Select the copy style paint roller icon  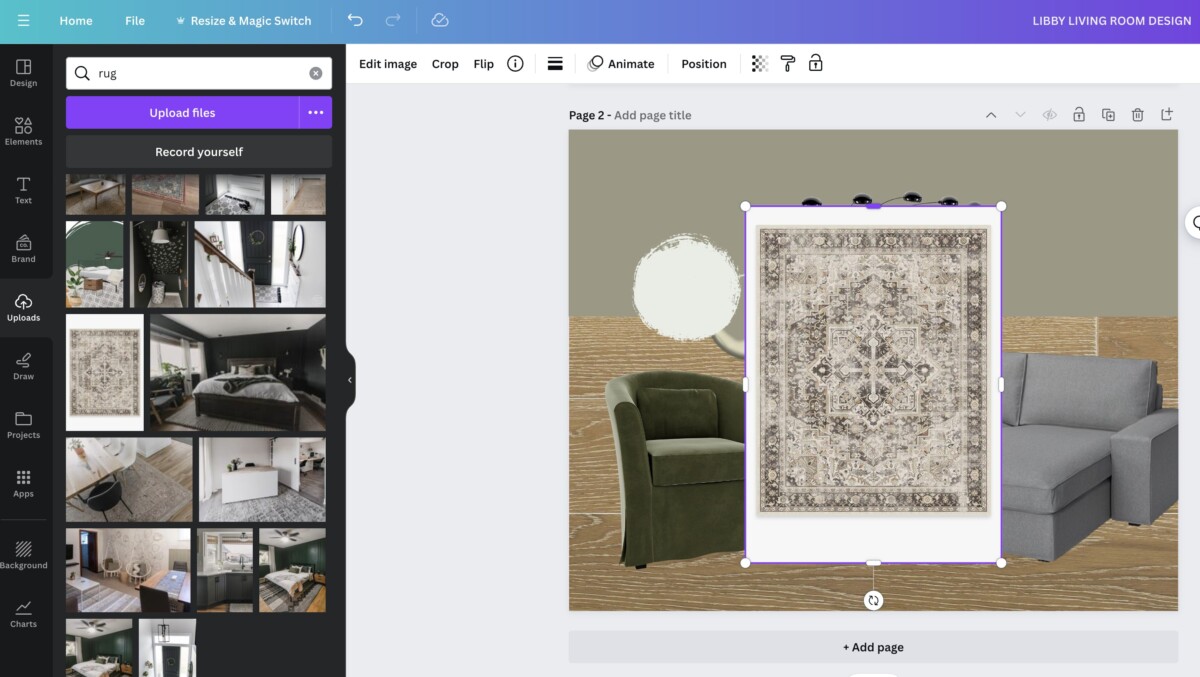tap(787, 63)
